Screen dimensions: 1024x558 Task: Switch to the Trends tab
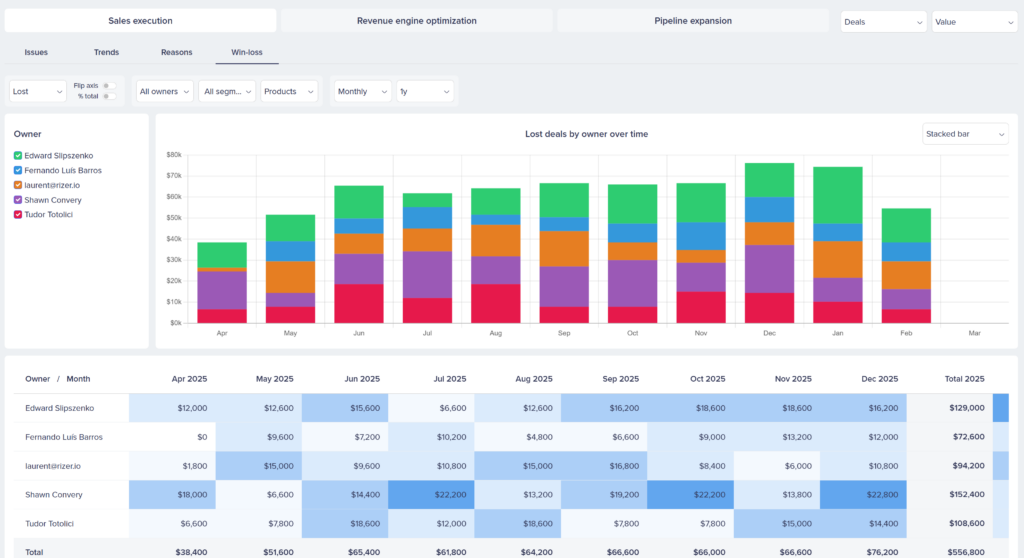(x=106, y=52)
